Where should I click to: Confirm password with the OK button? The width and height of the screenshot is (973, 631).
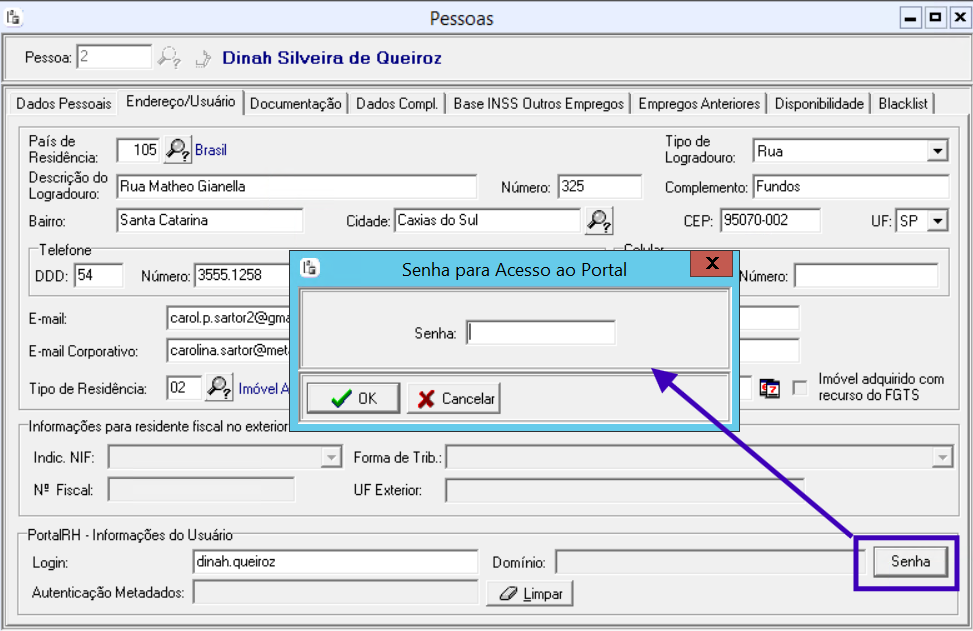pyautogui.click(x=353, y=398)
